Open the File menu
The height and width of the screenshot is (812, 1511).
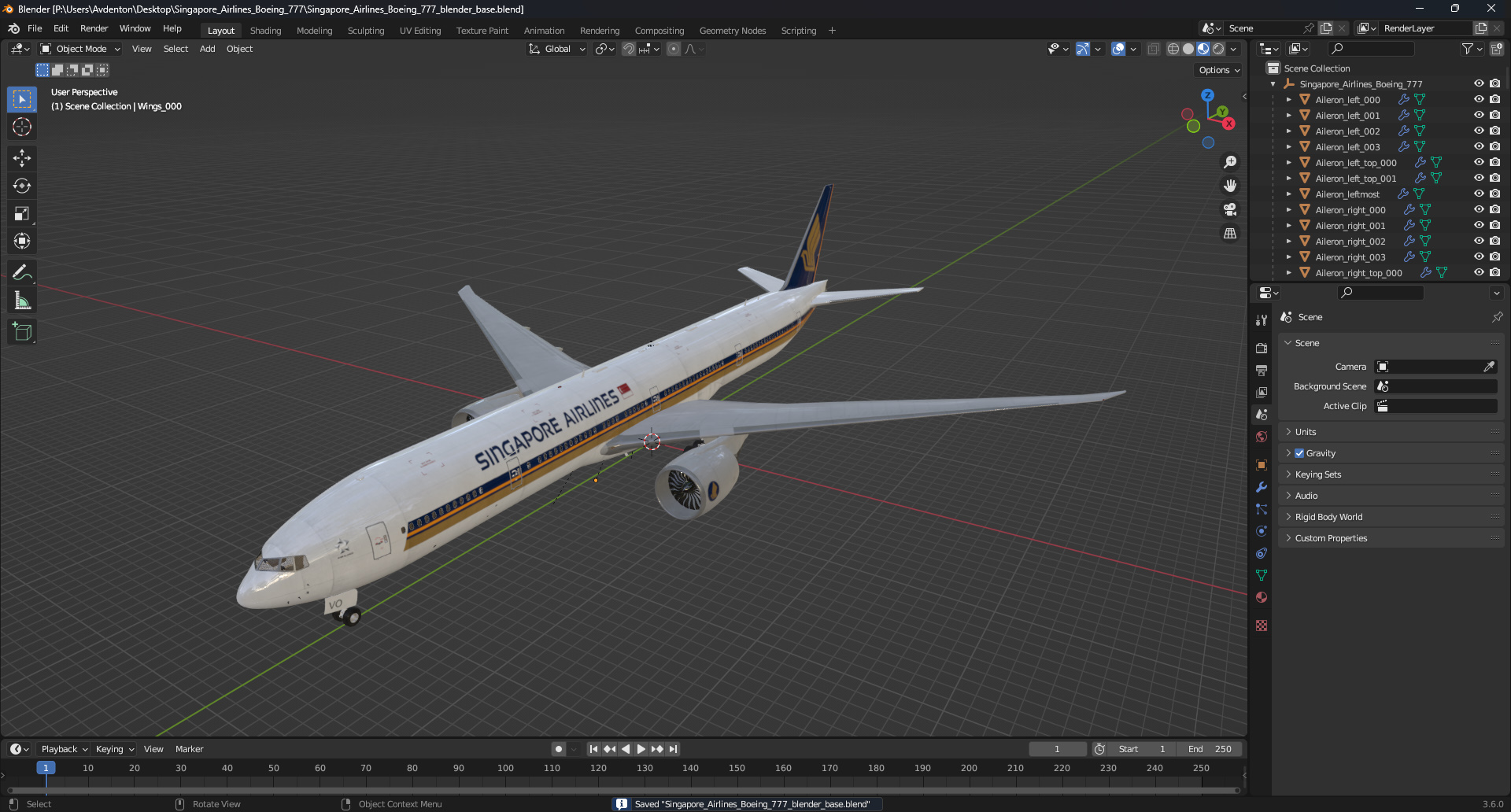[35, 28]
